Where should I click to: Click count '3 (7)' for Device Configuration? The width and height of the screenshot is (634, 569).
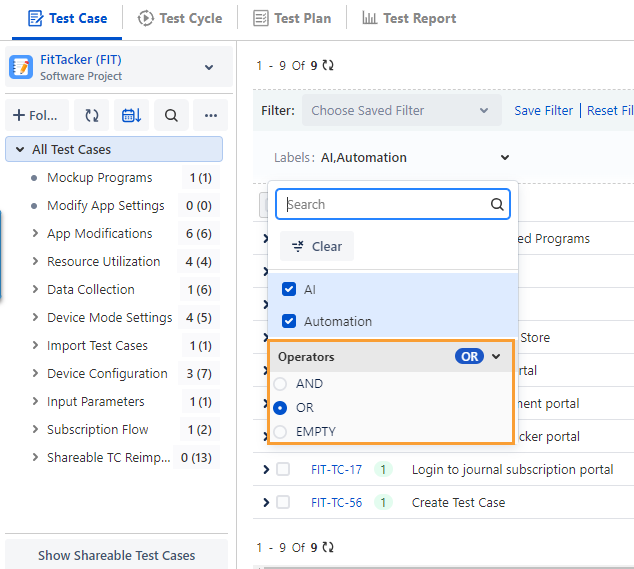point(199,373)
